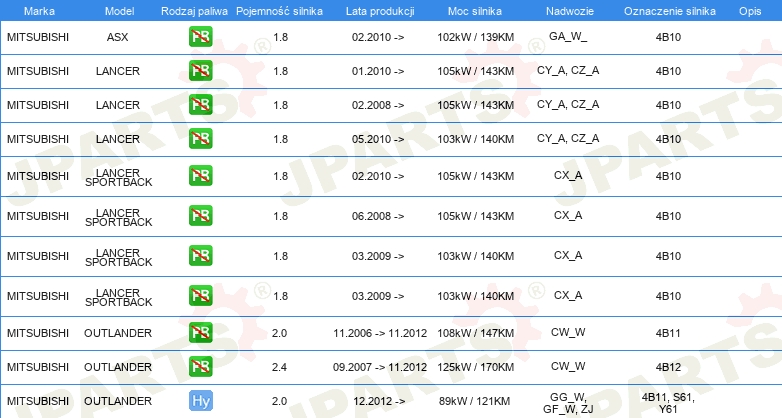Select the 4B12 engine code cell
This screenshot has width=782, height=418.
tap(668, 367)
